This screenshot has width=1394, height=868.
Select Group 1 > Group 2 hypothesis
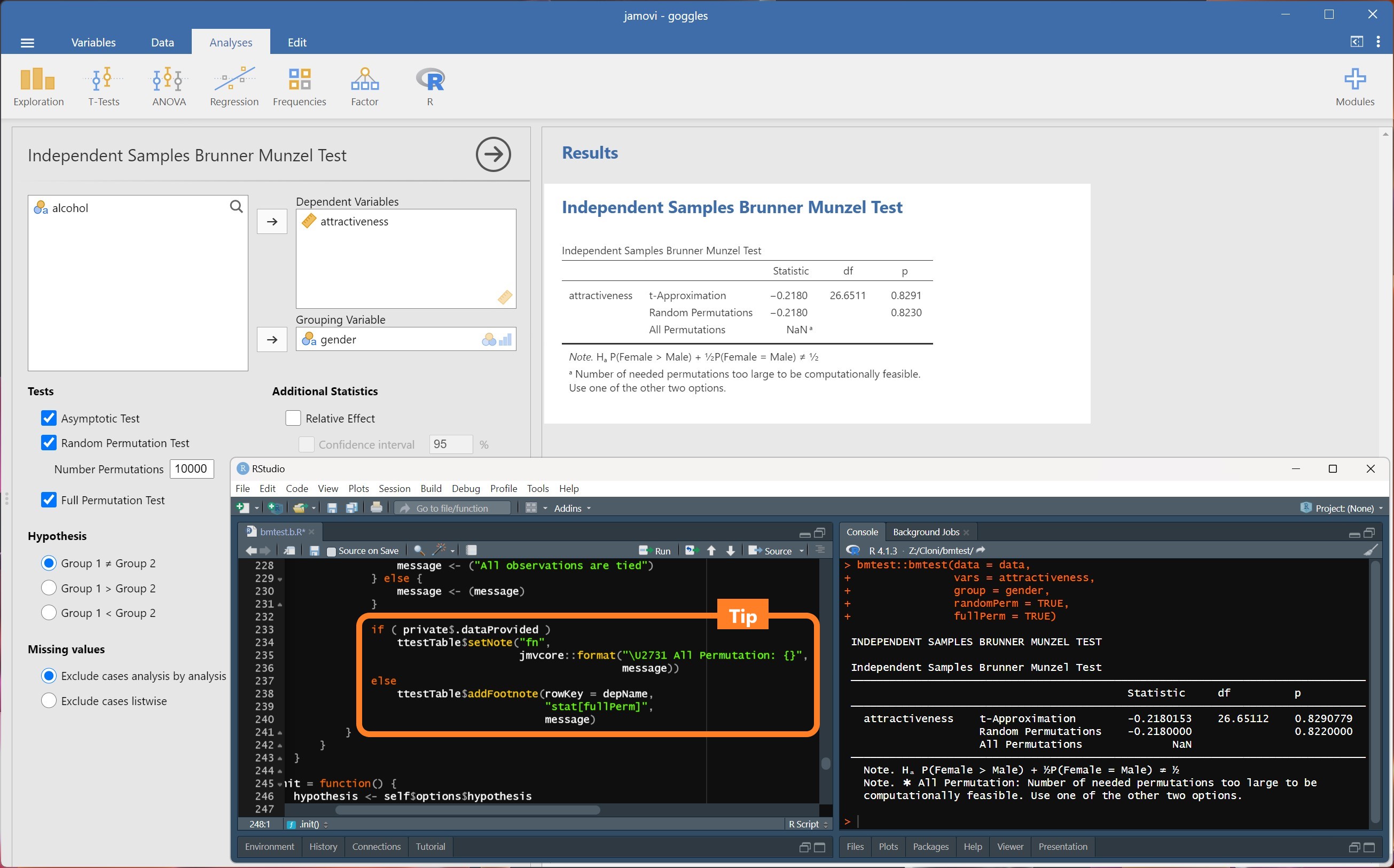(x=49, y=588)
